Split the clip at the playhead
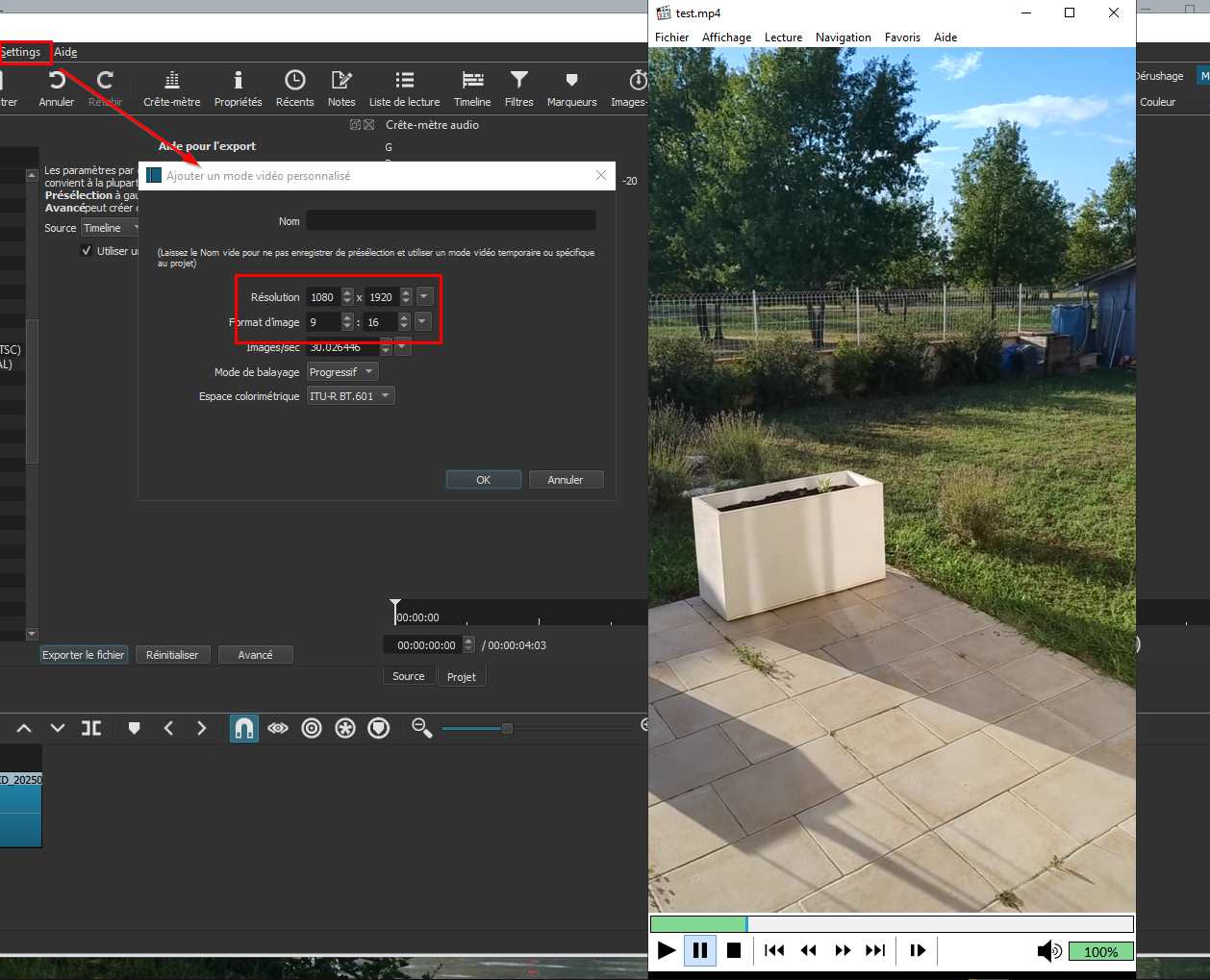Viewport: 1210px width, 980px height. [x=91, y=728]
